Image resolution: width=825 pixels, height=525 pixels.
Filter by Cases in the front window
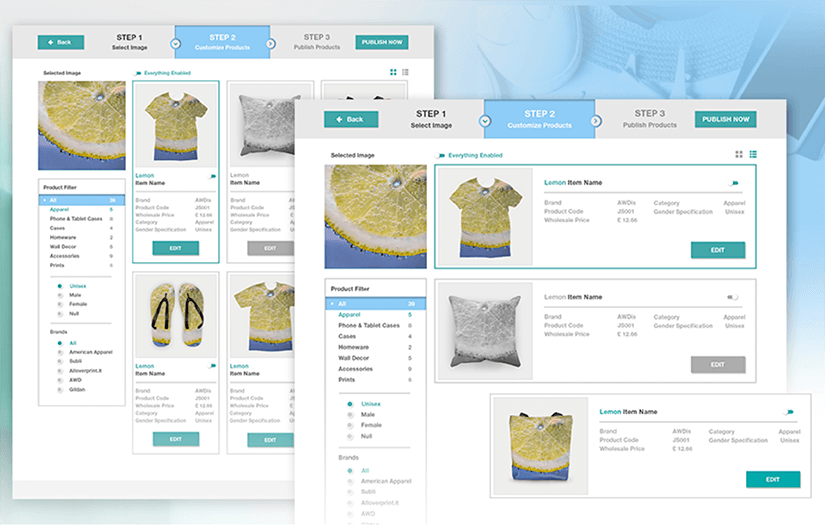click(376, 336)
